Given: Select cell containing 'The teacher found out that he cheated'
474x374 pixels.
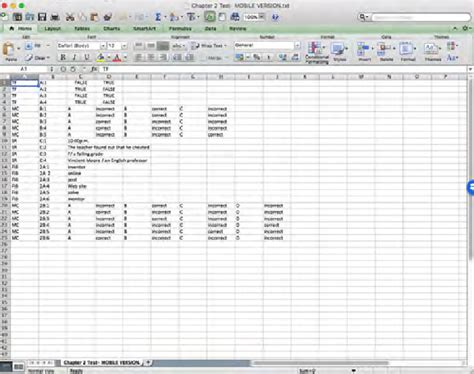Looking at the screenshot, I should (x=108, y=147).
